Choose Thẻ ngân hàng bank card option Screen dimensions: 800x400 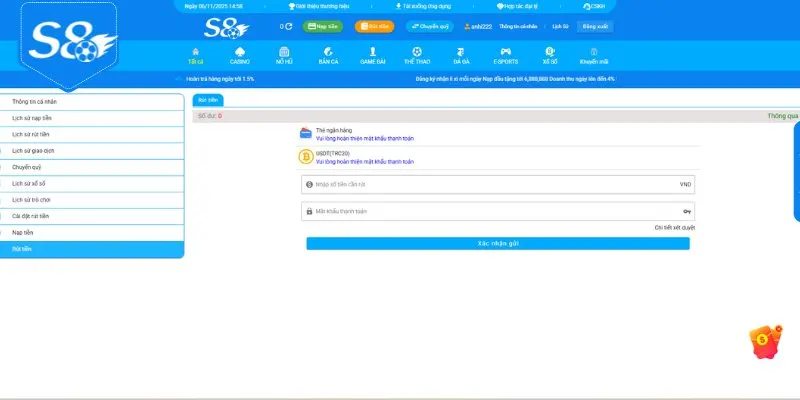point(306,133)
